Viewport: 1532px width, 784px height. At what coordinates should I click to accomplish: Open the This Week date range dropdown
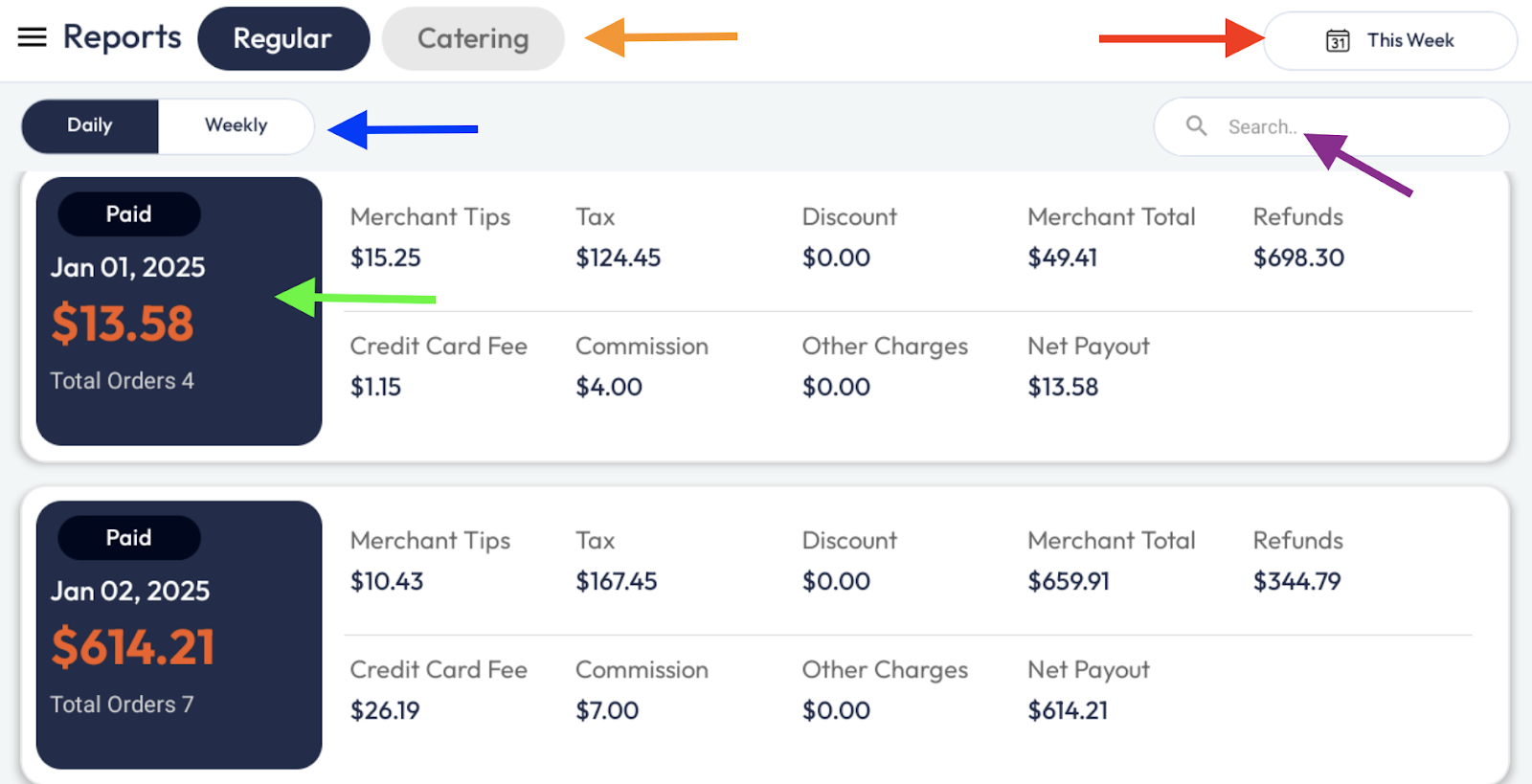point(1390,40)
